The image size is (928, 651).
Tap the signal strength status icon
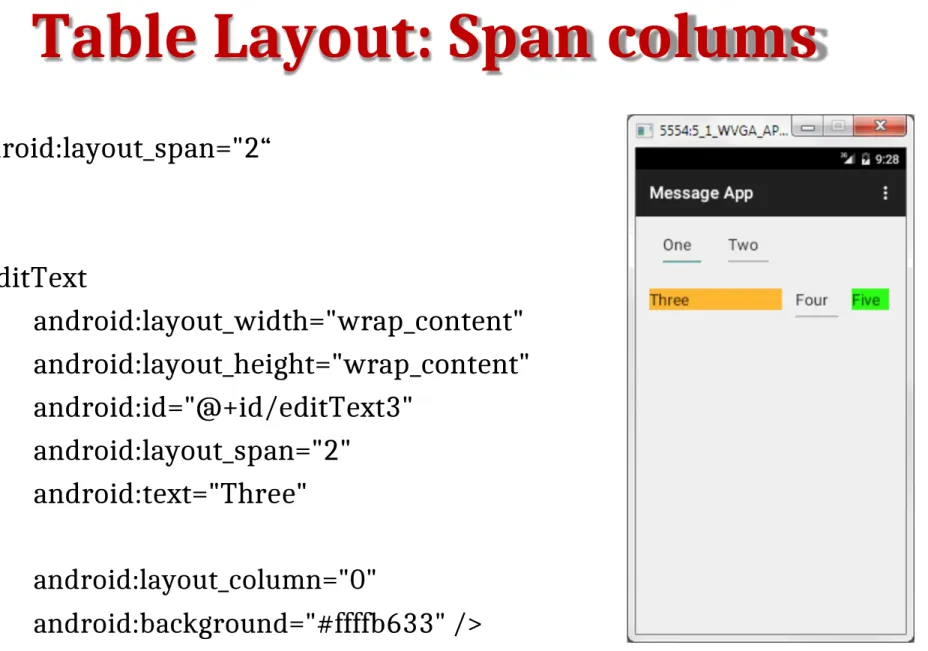click(x=848, y=159)
